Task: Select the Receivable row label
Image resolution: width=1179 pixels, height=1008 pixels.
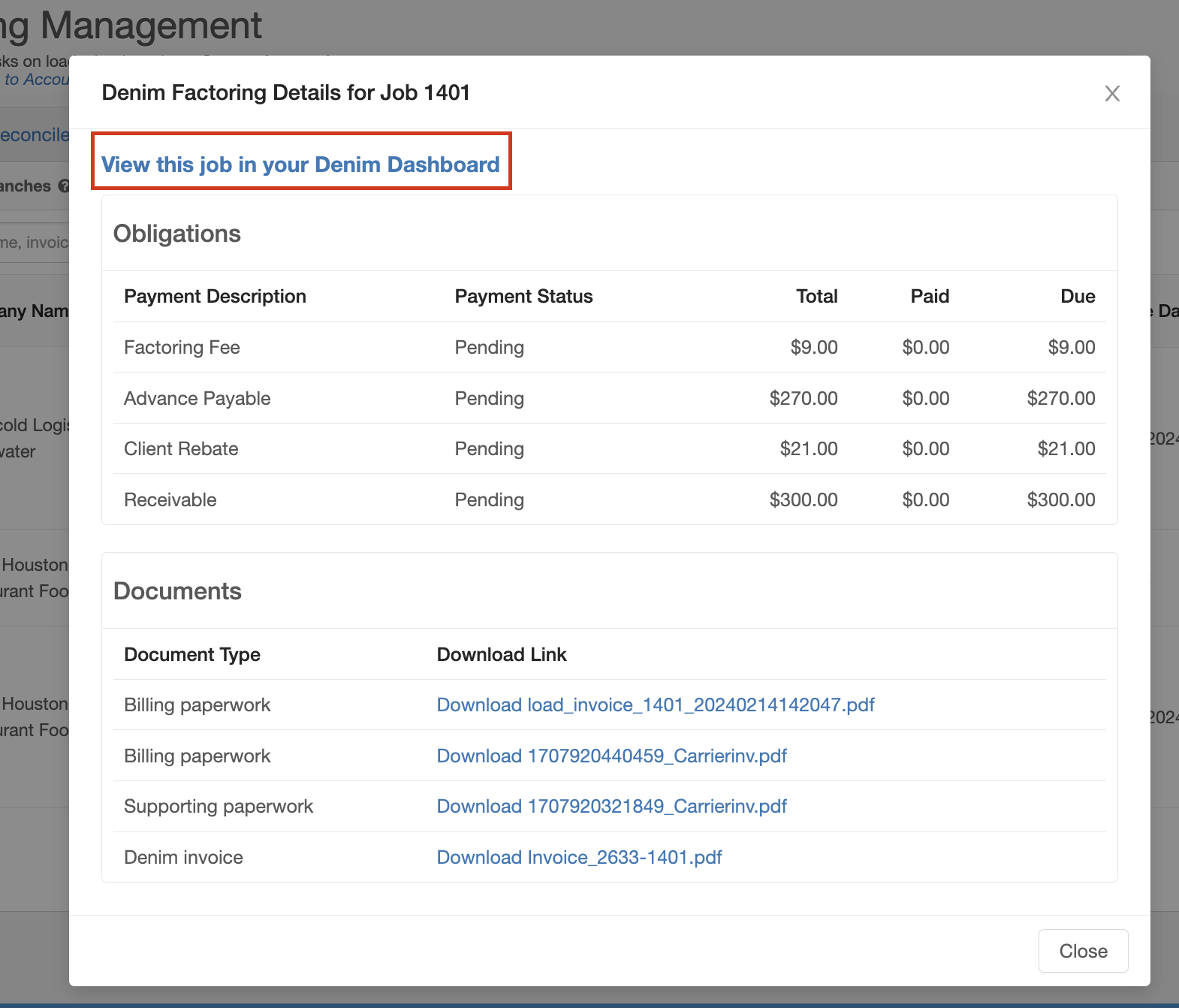Action: click(x=170, y=499)
